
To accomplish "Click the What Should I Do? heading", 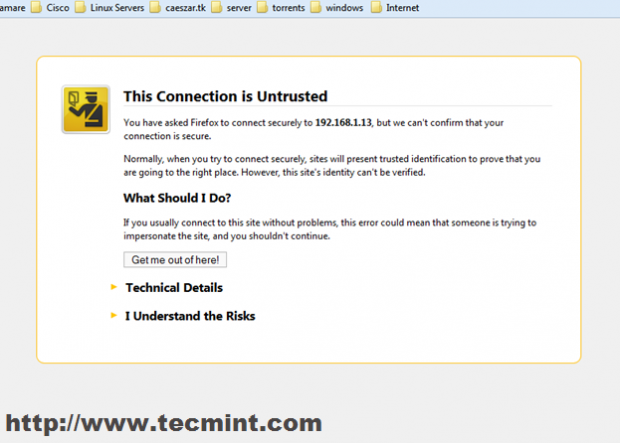I will tap(177, 198).
